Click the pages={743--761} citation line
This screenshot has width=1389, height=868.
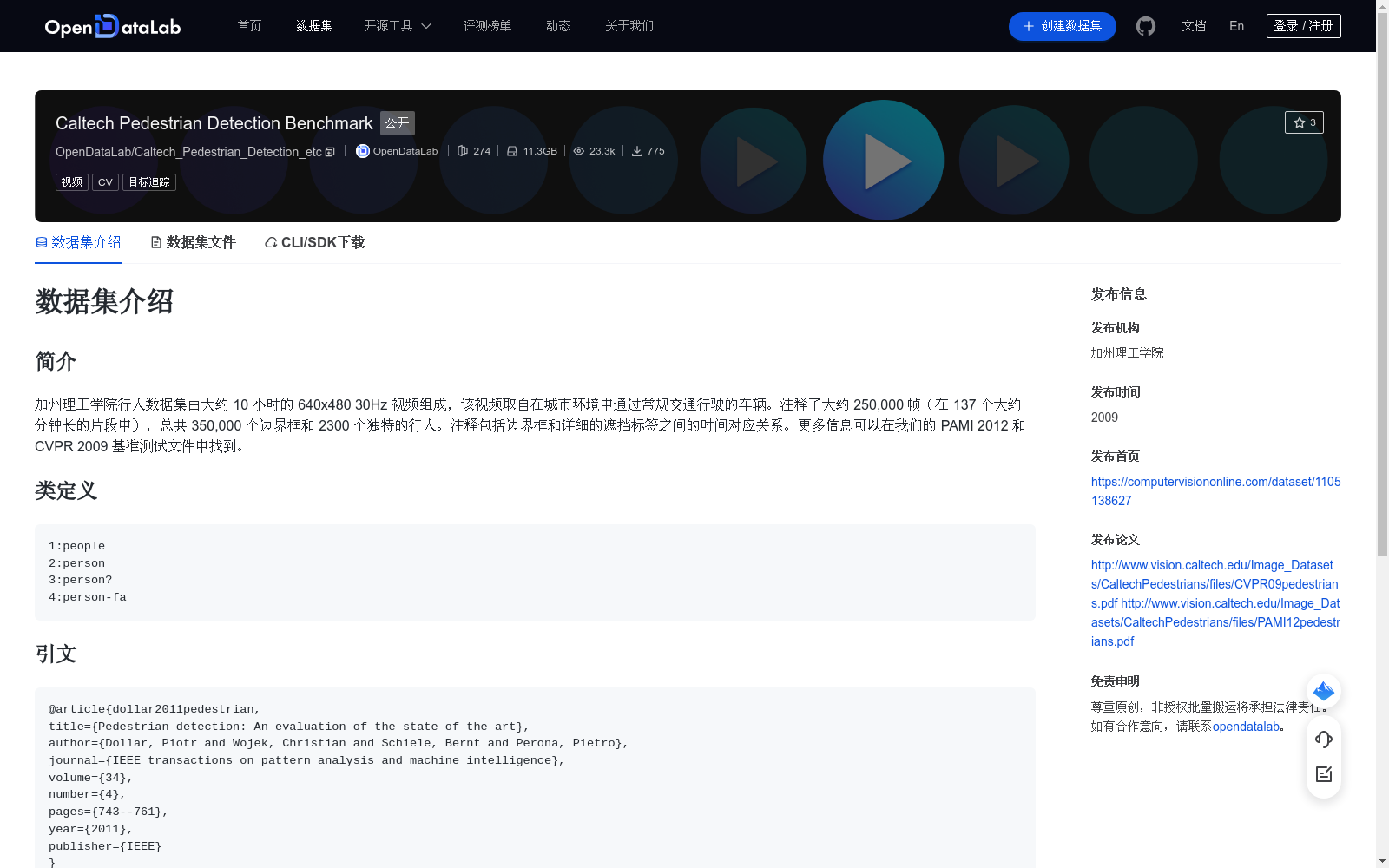click(109, 812)
